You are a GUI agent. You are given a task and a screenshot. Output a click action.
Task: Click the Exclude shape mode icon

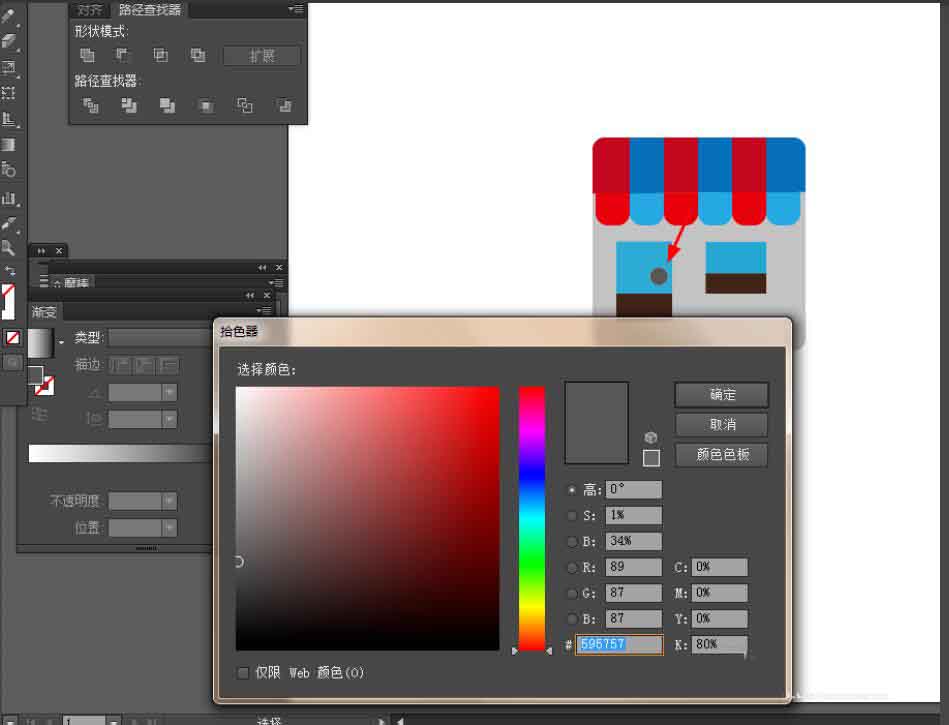tap(198, 56)
